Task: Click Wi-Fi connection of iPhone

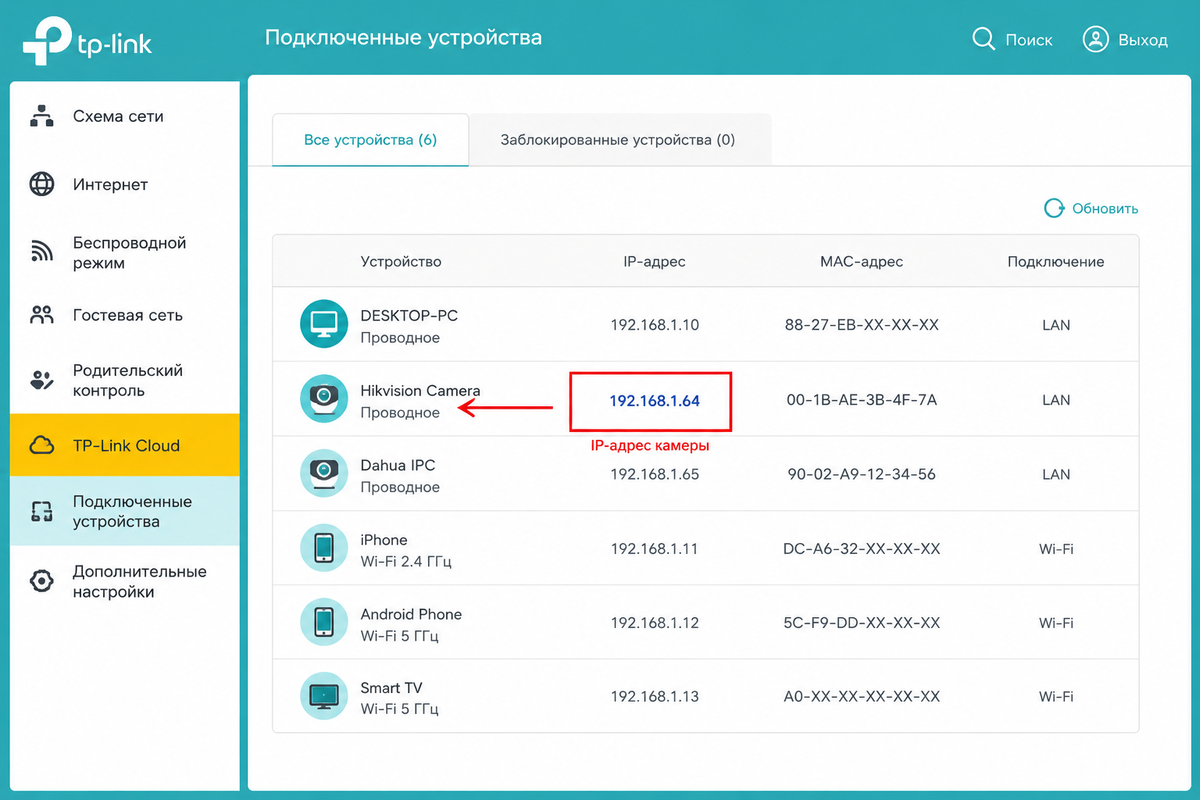Action: pos(1056,549)
